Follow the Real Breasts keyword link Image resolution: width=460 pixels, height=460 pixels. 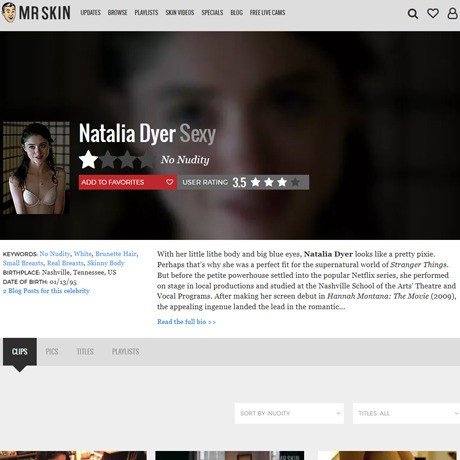click(65, 263)
